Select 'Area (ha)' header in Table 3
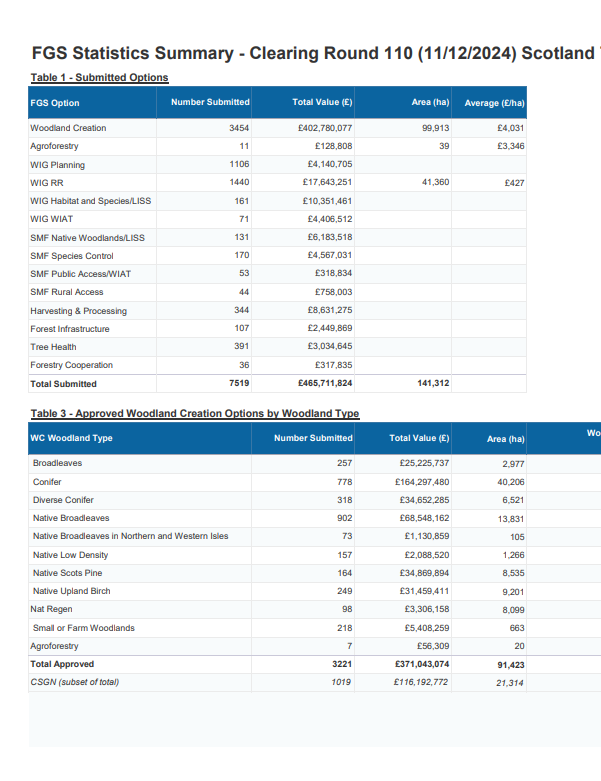The image size is (601, 781). click(505, 438)
